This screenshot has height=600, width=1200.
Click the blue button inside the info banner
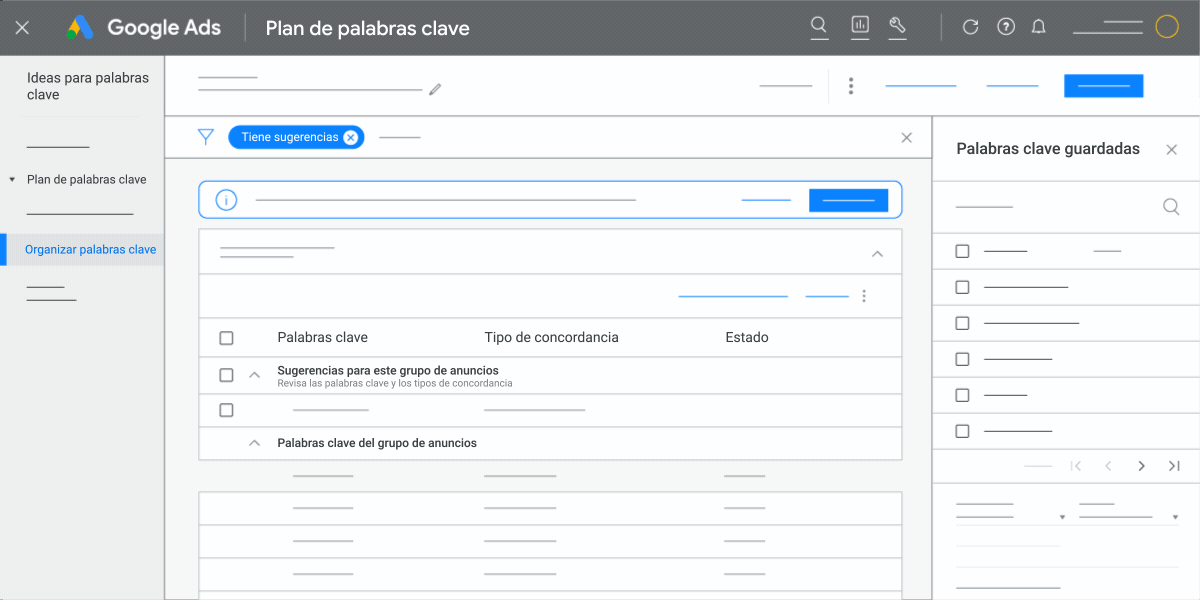pos(848,200)
